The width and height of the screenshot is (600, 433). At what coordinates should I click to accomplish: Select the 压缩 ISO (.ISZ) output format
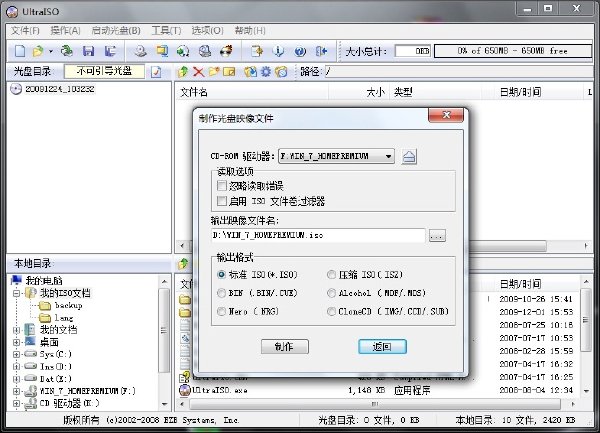[x=331, y=275]
